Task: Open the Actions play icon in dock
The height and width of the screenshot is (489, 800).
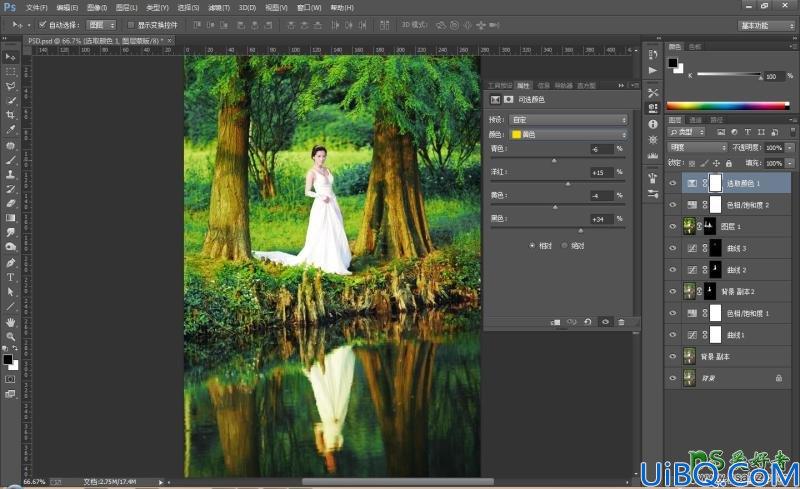Action: 653,70
